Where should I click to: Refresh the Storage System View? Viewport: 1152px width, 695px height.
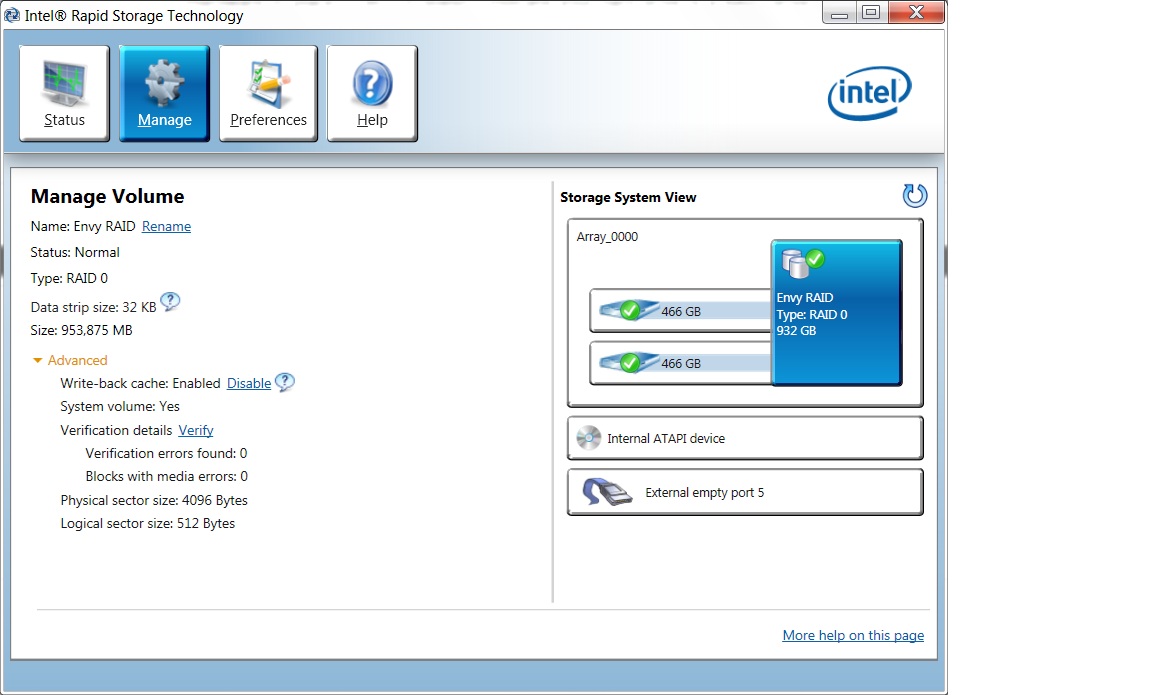[915, 195]
